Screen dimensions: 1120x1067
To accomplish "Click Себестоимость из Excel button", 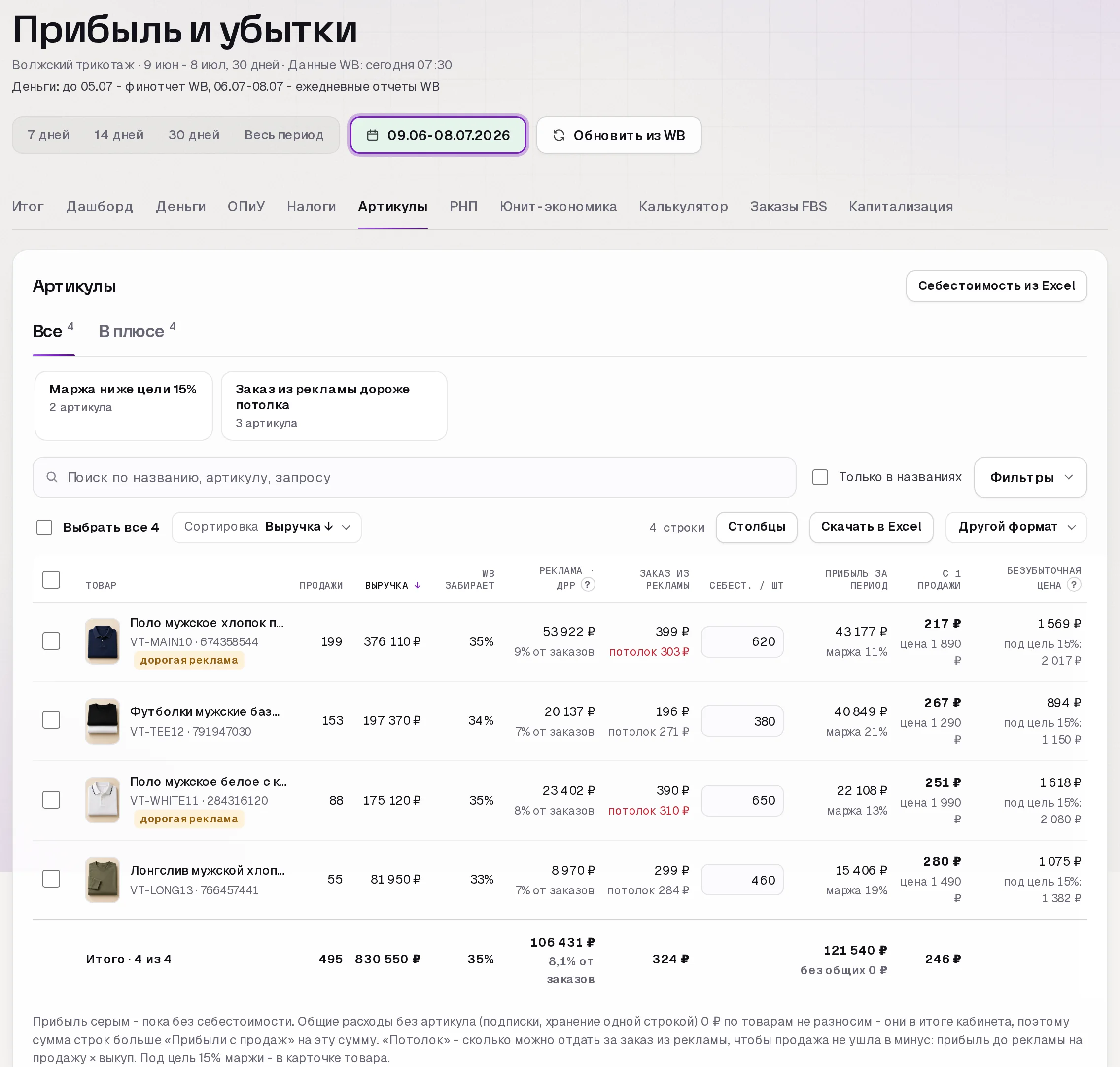I will pyautogui.click(x=996, y=286).
